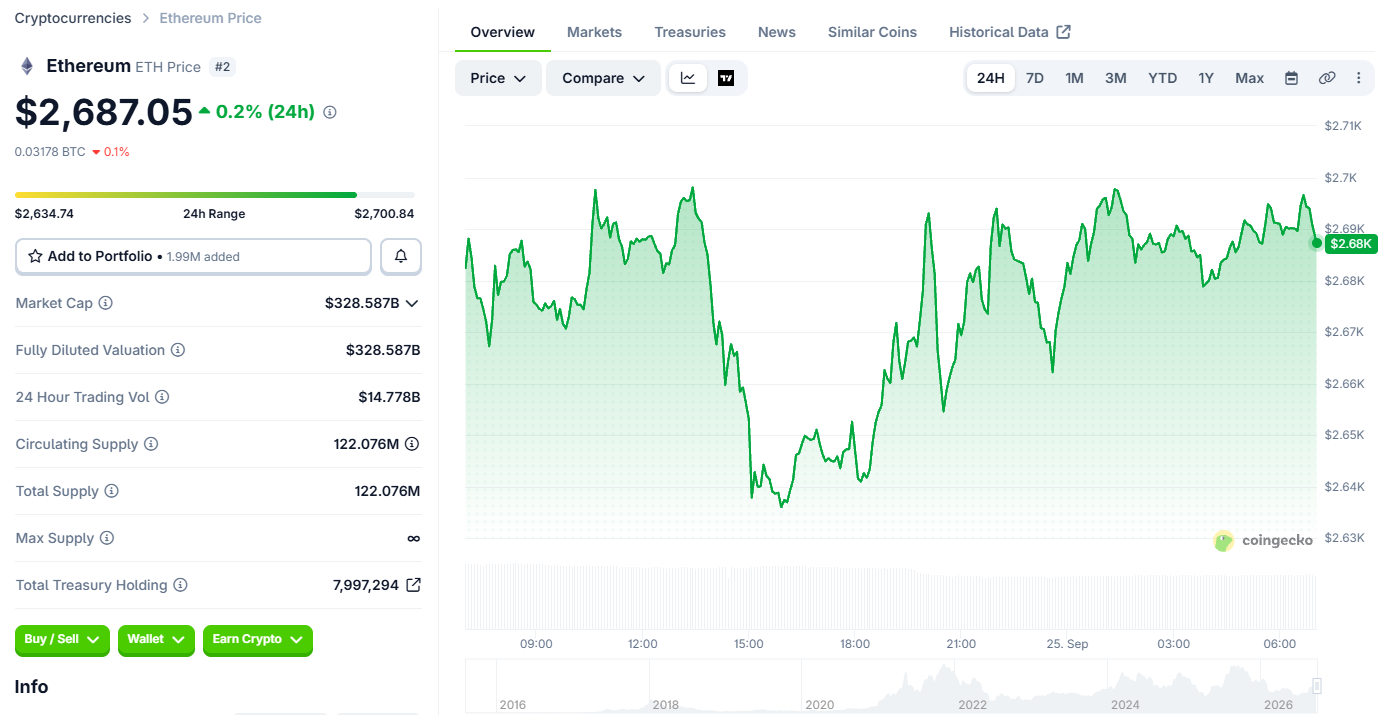
Task: Open Circulating Supply label info icon
Action: point(151,444)
